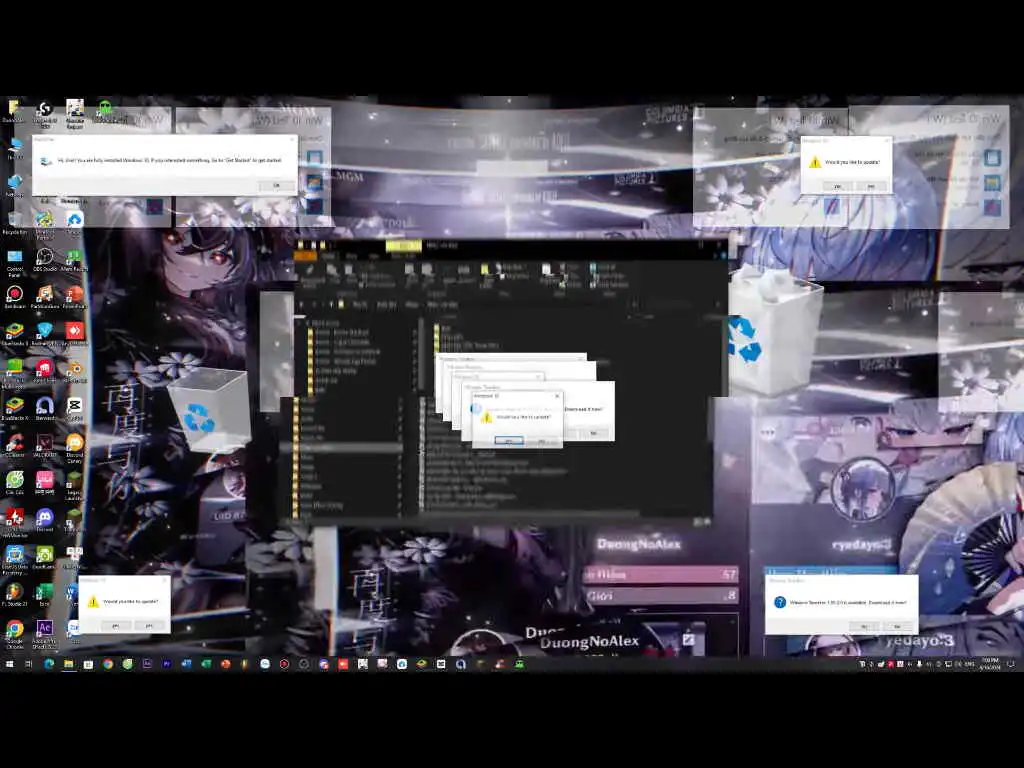This screenshot has height=768, width=1024.
Task: Open This PC desktop icon
Action: click(x=15, y=147)
